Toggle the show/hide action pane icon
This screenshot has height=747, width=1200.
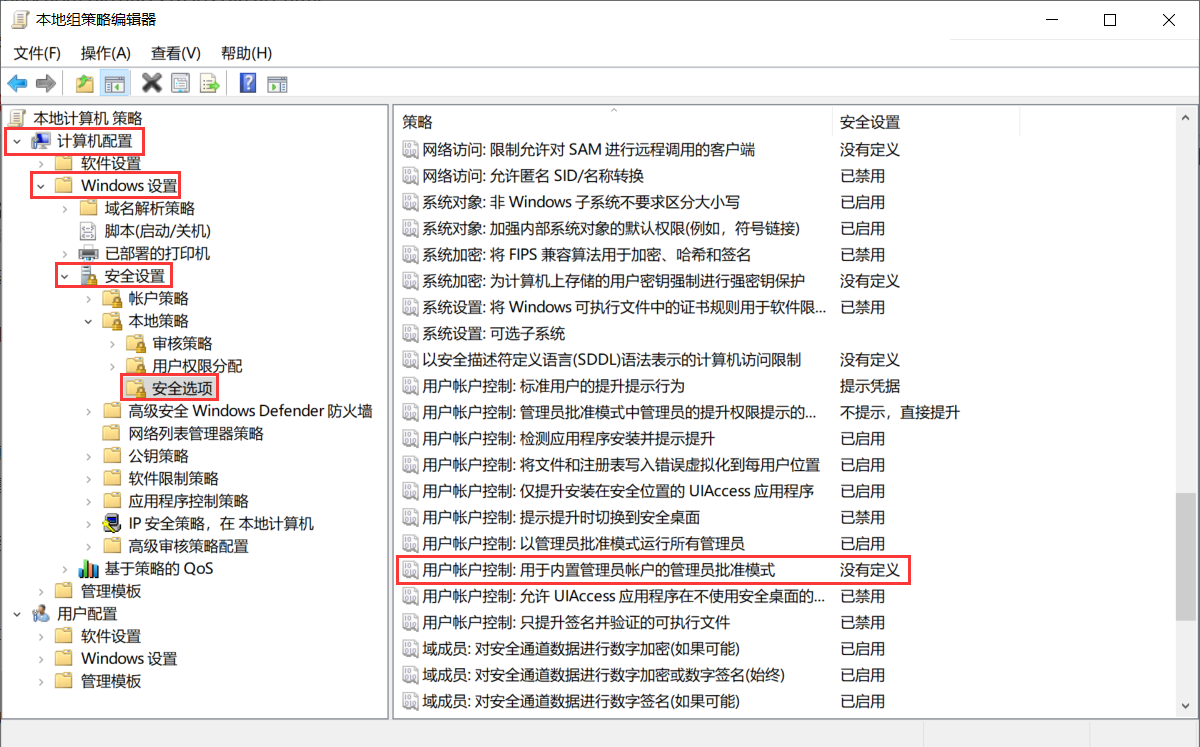pyautogui.click(x=277, y=83)
